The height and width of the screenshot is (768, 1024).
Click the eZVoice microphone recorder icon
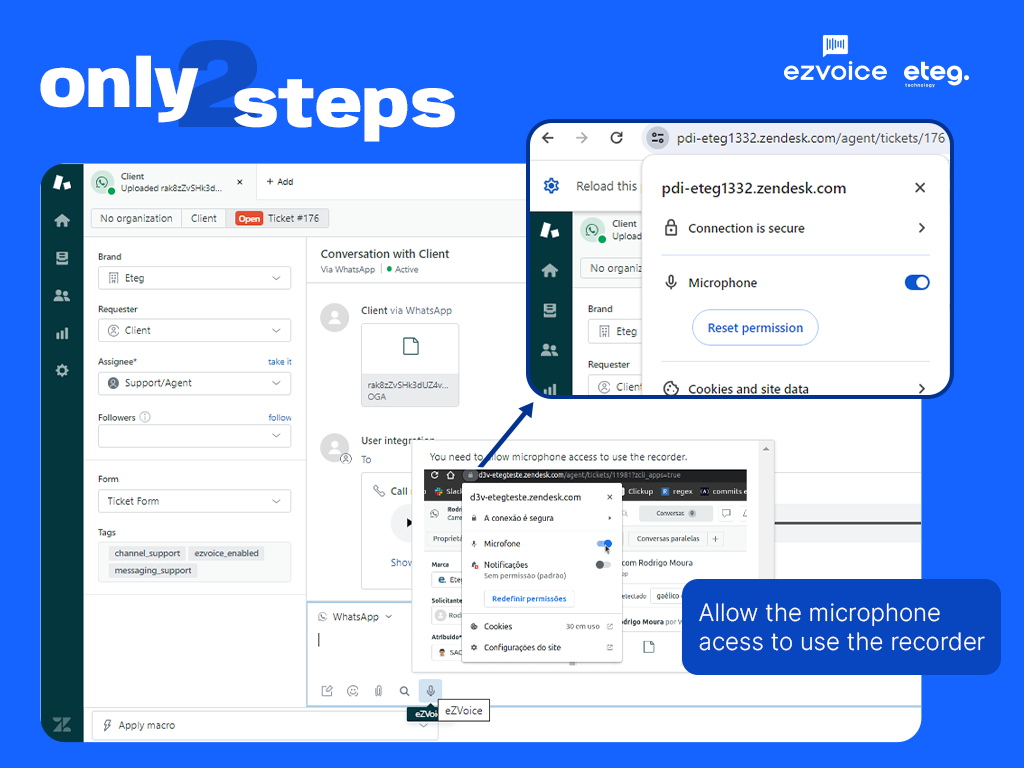click(430, 690)
